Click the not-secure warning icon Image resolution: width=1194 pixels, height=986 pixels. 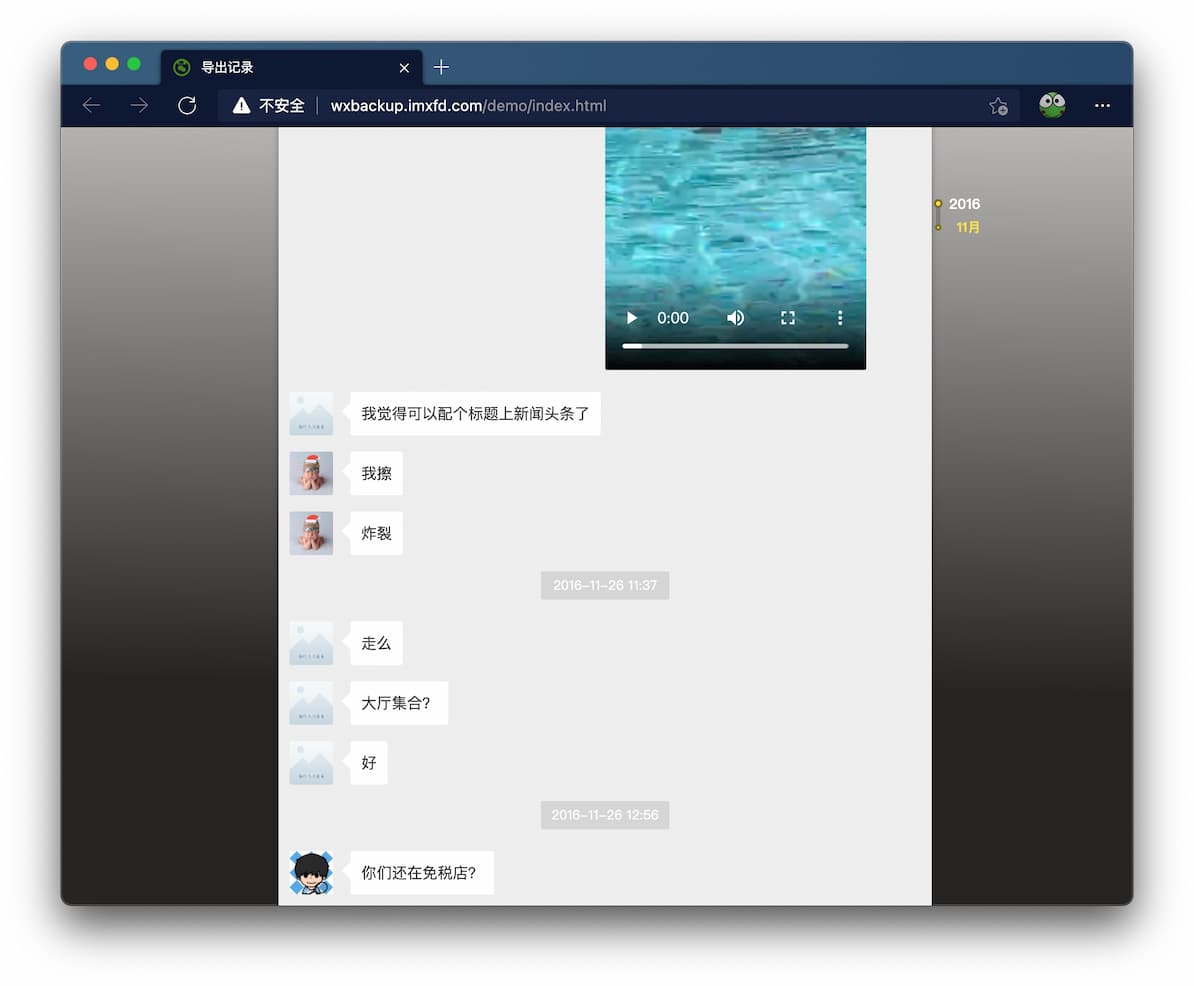241,106
